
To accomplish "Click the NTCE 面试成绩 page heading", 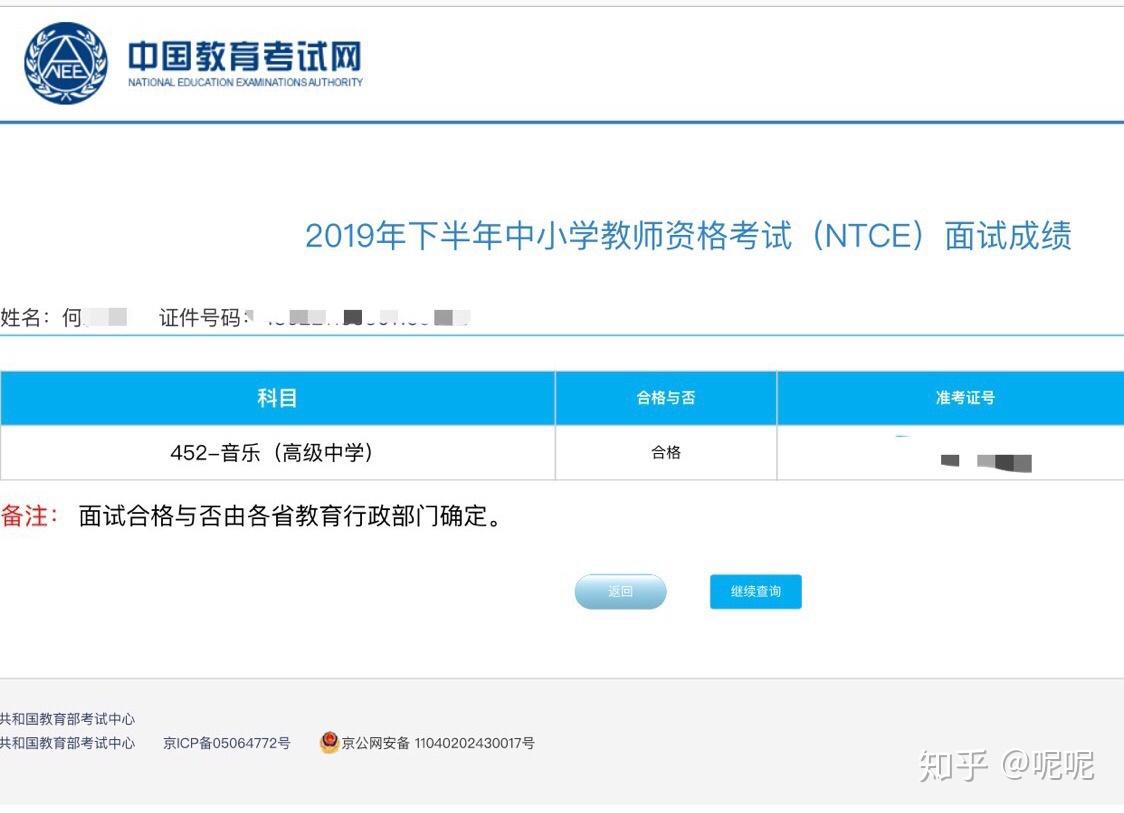I will (x=688, y=236).
